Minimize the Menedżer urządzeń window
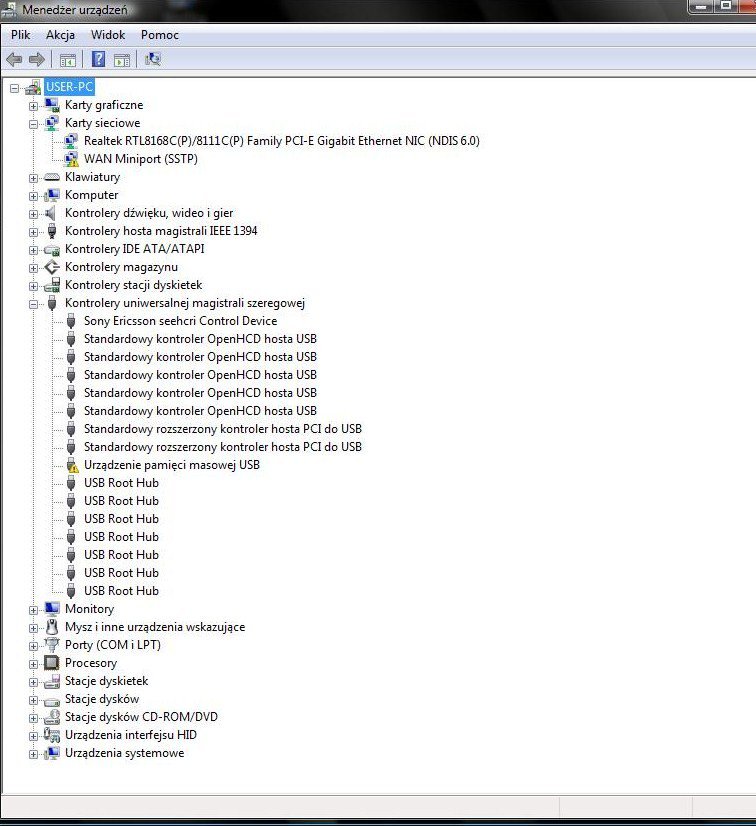 coord(701,7)
